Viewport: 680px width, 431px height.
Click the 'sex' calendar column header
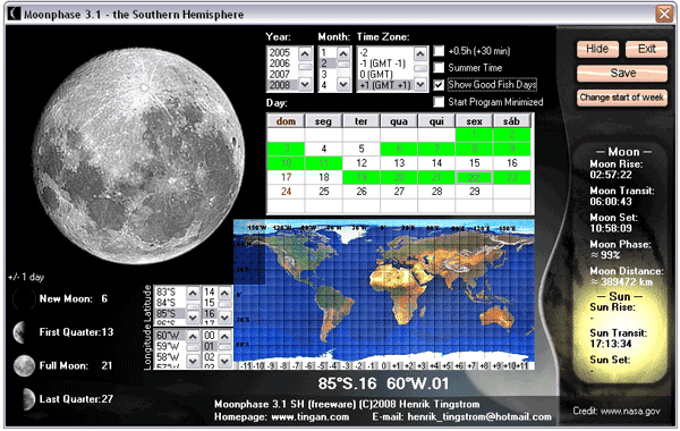pos(474,122)
